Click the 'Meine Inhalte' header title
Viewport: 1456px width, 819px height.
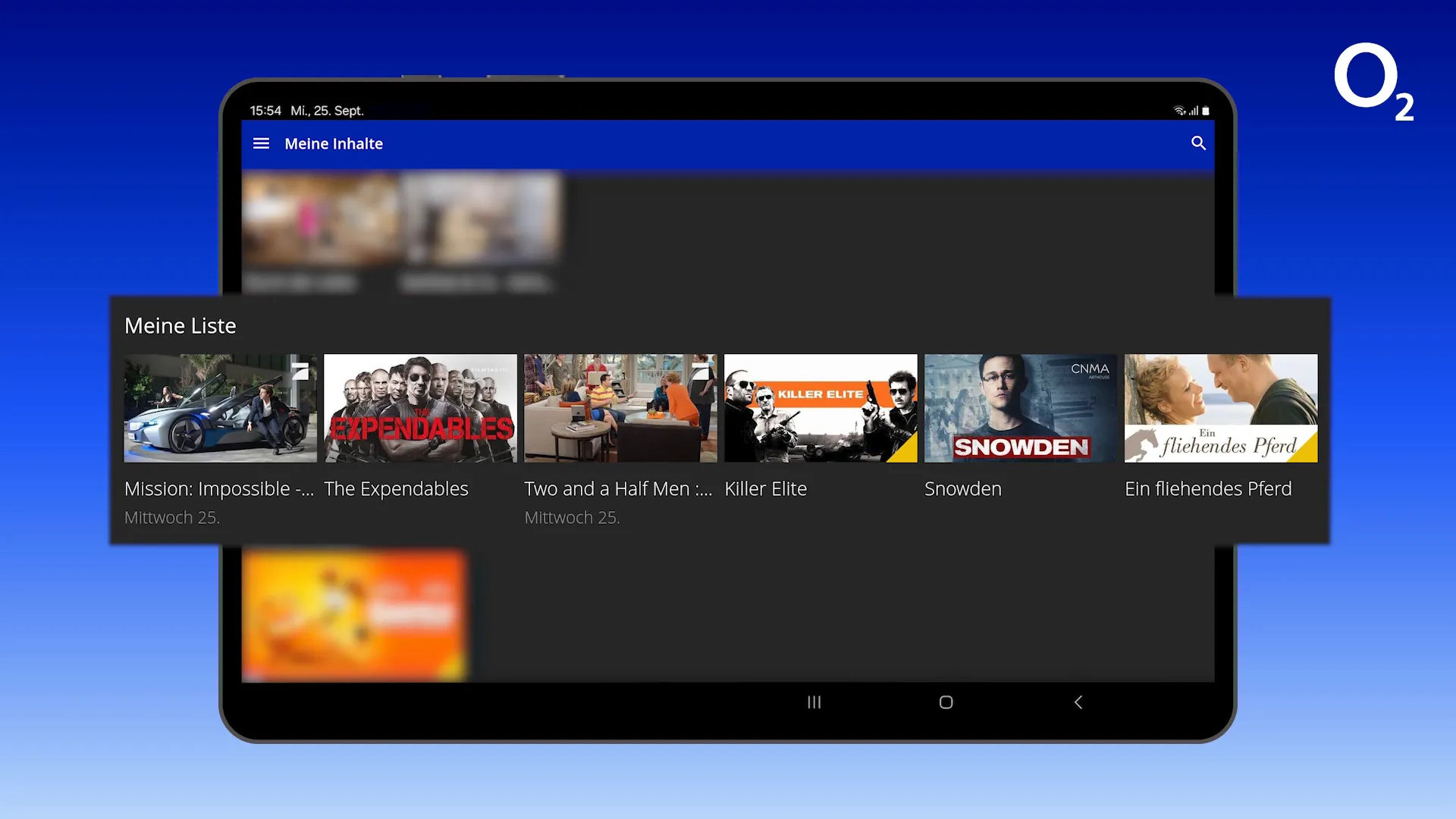[334, 143]
